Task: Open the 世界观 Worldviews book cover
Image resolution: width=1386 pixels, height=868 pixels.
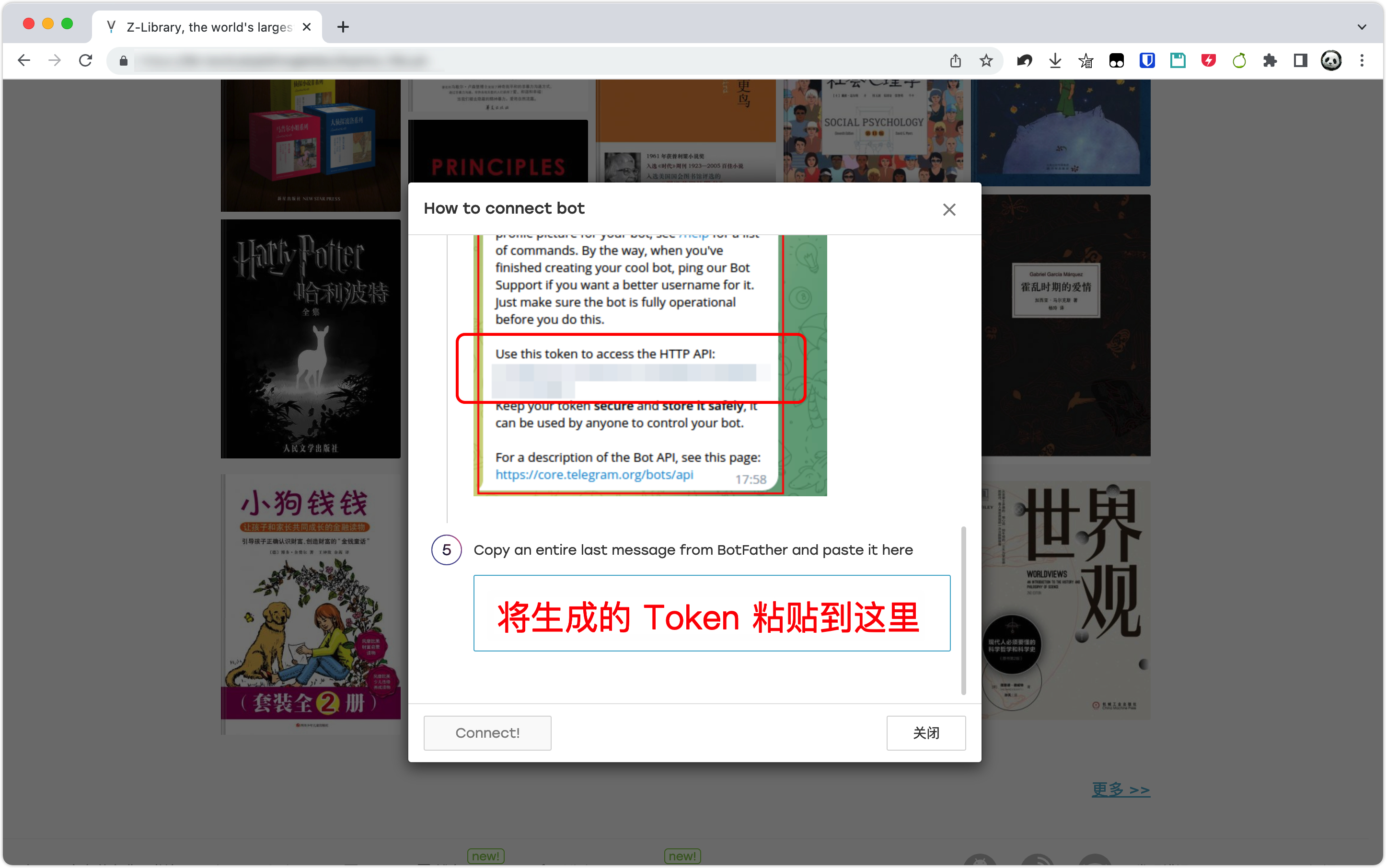Action: click(1066, 600)
